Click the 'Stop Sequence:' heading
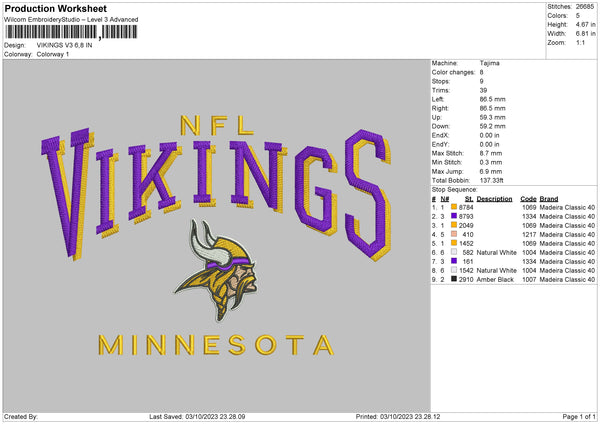This screenshot has width=600, height=424. [x=455, y=189]
